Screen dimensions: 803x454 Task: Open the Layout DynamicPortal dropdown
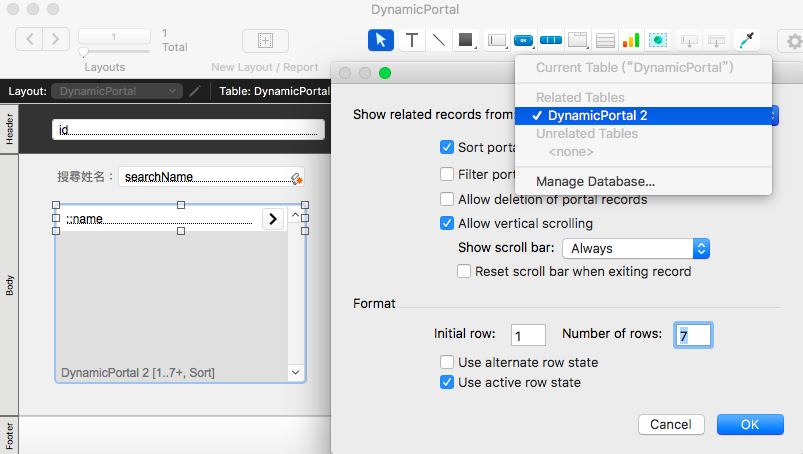click(x=117, y=91)
